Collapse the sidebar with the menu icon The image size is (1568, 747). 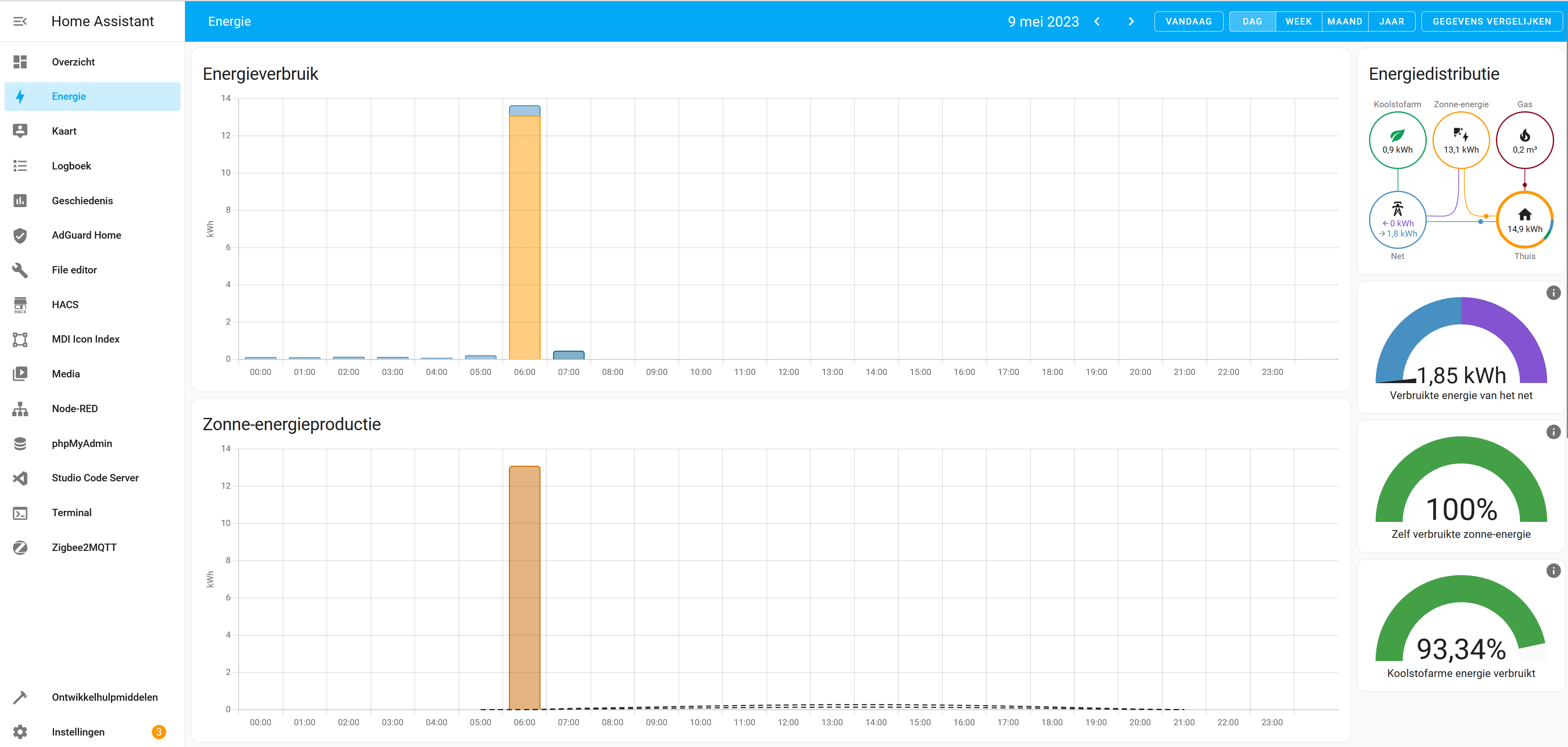(20, 21)
